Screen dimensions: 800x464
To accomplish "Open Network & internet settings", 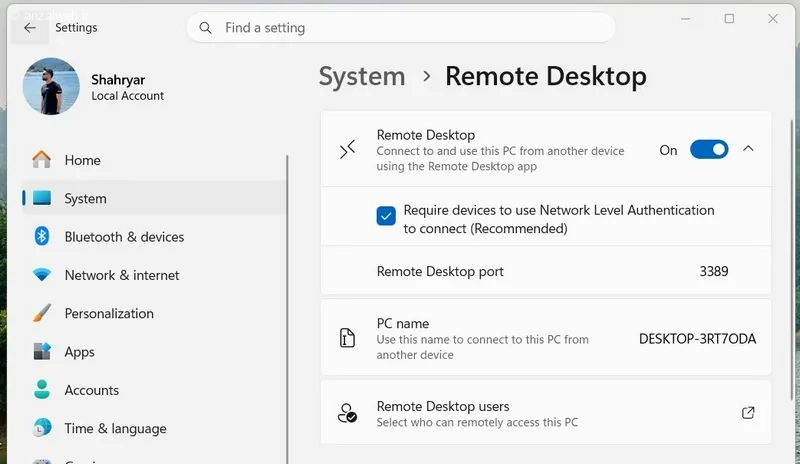I will tap(154, 275).
